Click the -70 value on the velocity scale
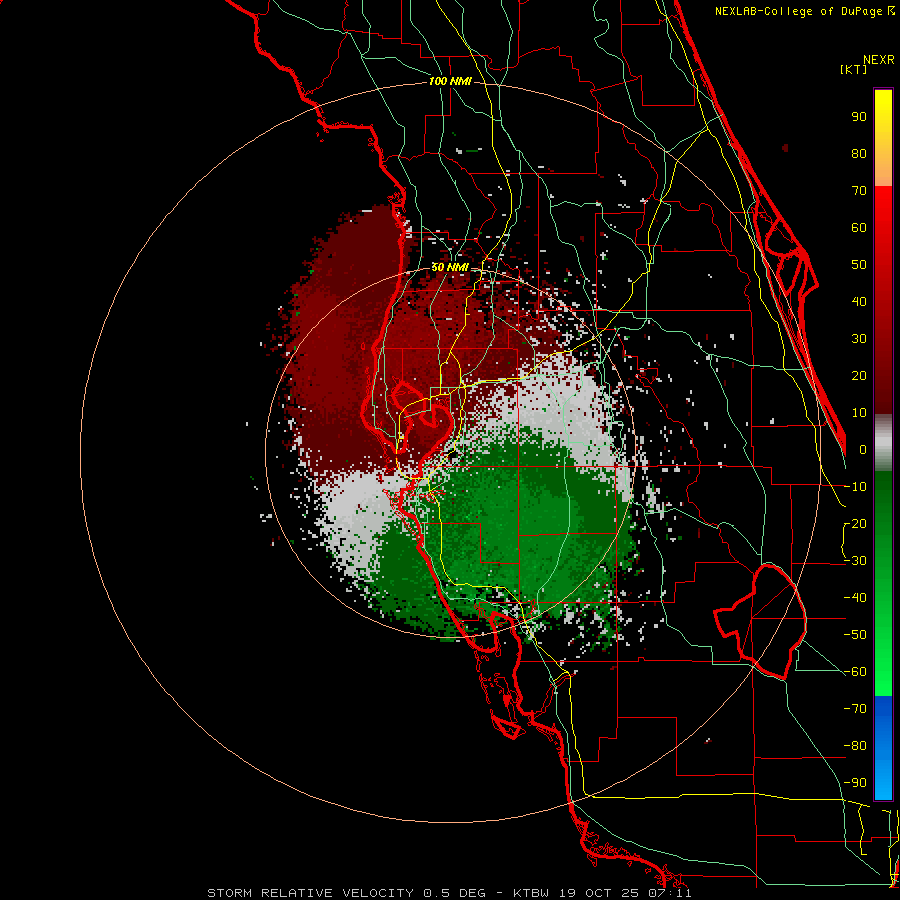900x900 pixels. [855, 709]
